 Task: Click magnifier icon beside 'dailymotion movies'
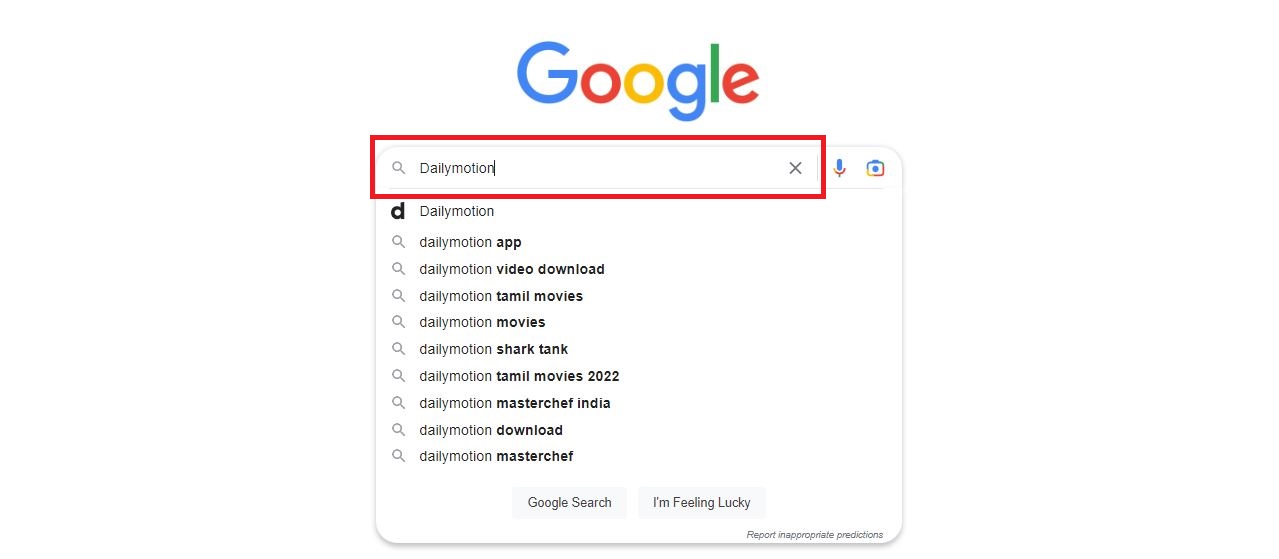point(398,322)
